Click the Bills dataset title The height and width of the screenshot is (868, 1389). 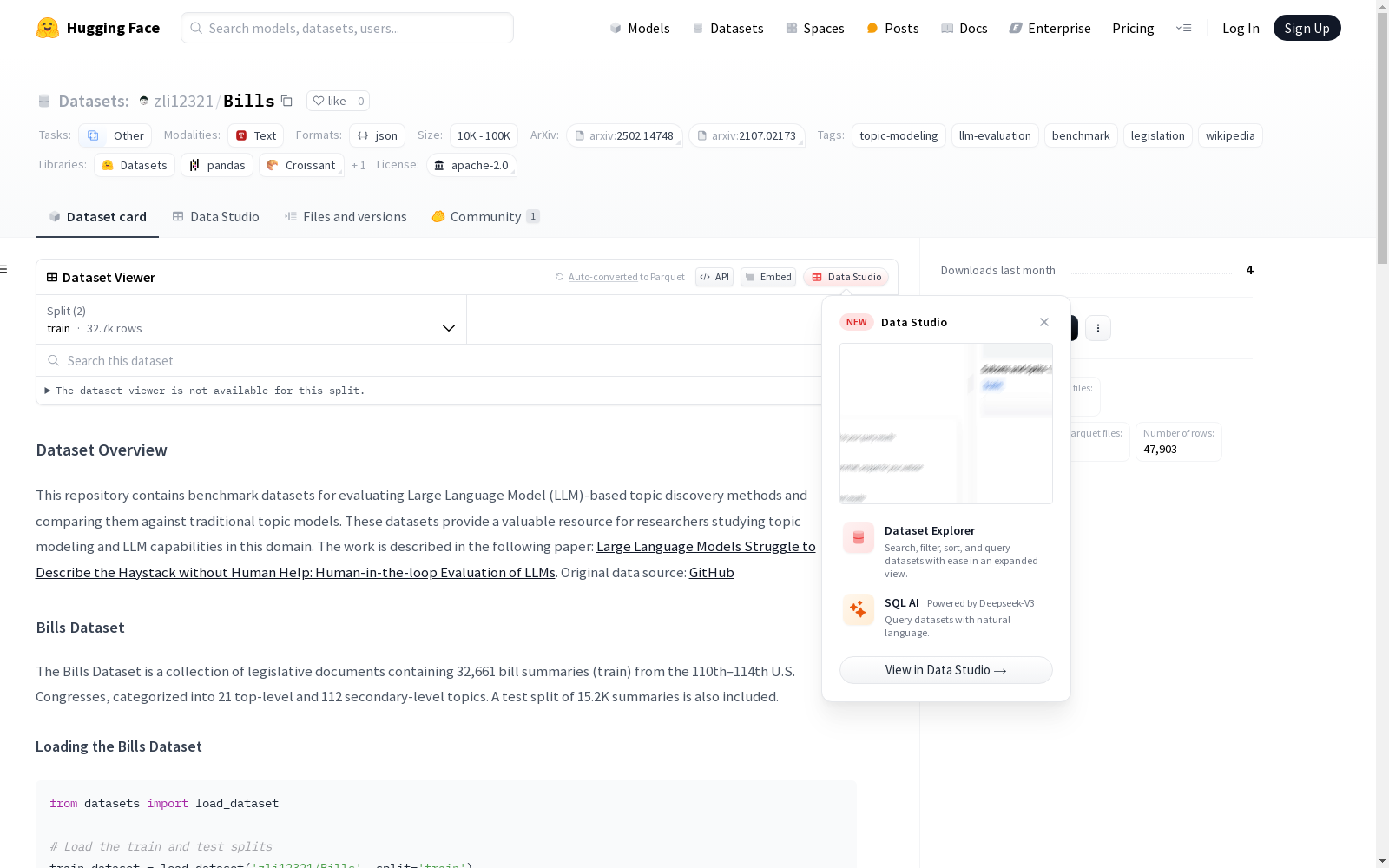point(249,101)
